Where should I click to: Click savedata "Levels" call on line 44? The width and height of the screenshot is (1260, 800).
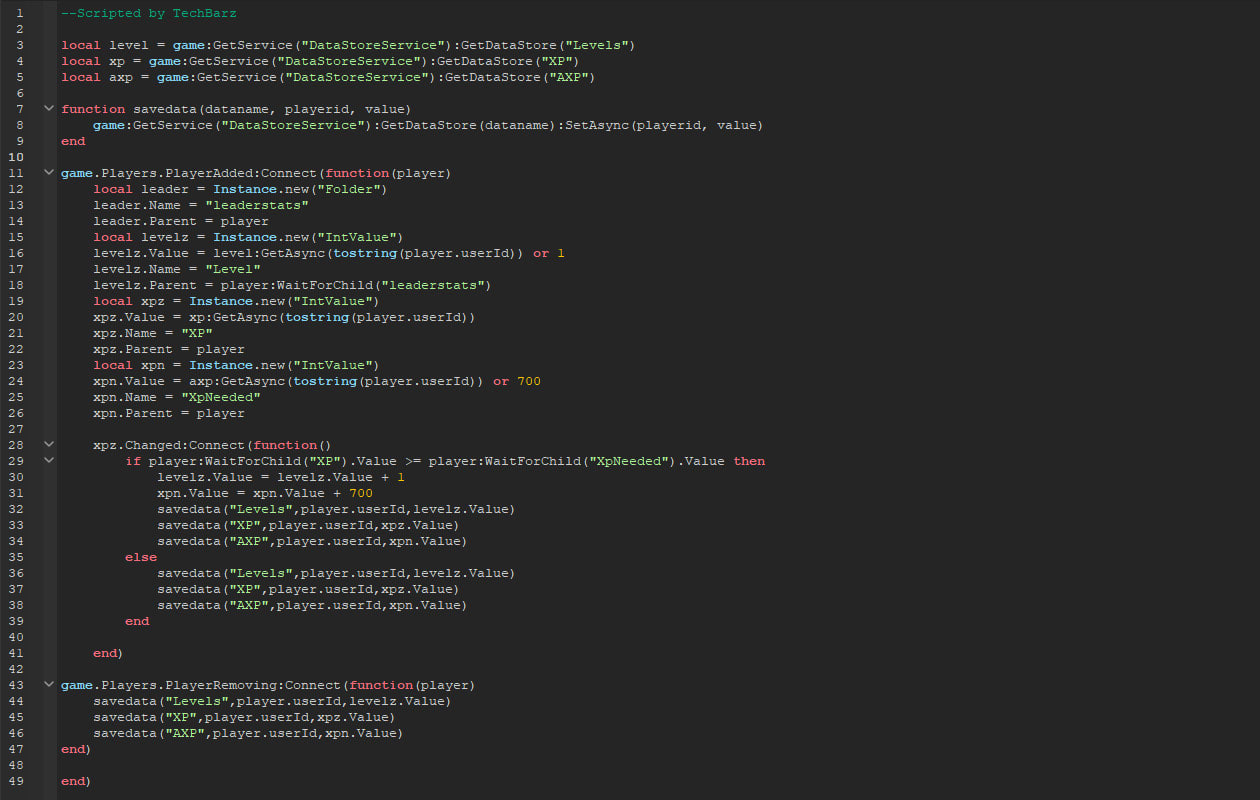272,702
